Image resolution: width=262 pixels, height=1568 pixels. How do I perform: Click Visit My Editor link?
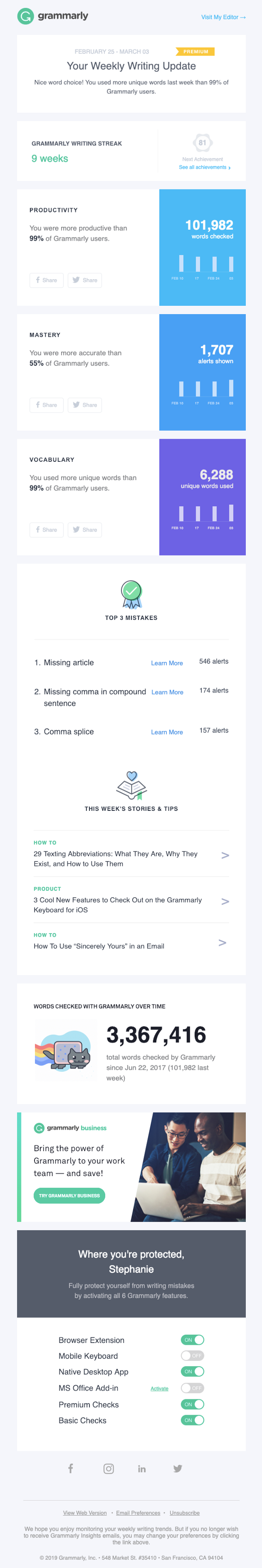224,17
